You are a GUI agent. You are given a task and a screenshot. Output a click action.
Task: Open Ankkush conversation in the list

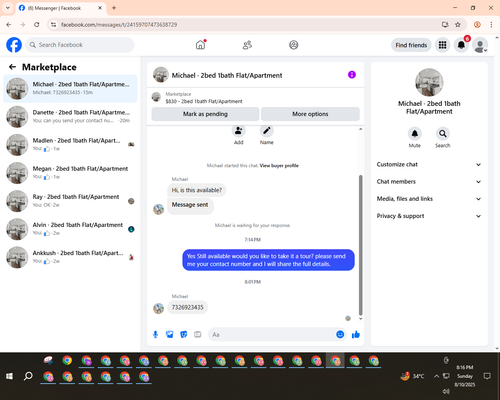70,257
